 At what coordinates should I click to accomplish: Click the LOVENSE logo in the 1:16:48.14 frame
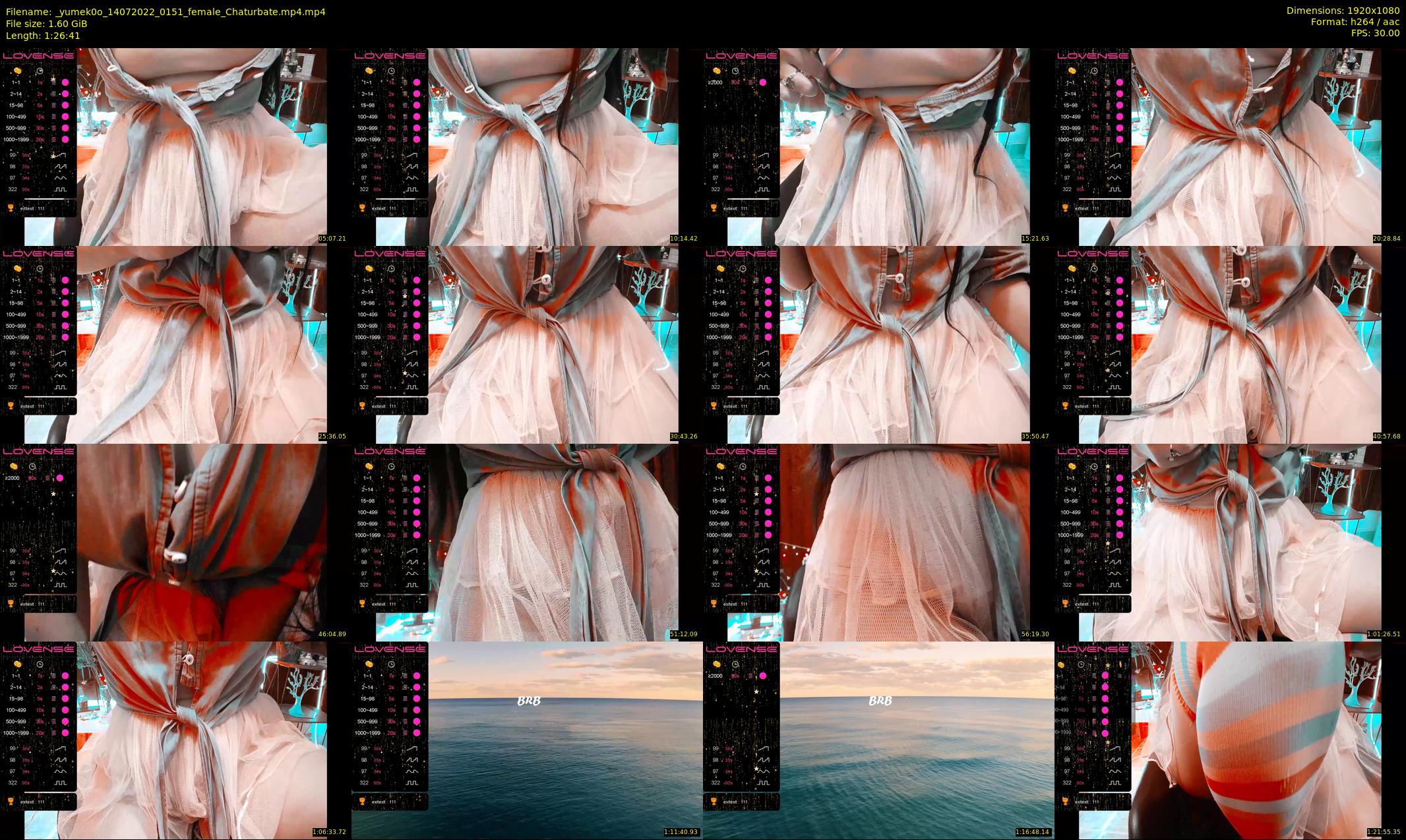pyautogui.click(x=741, y=649)
